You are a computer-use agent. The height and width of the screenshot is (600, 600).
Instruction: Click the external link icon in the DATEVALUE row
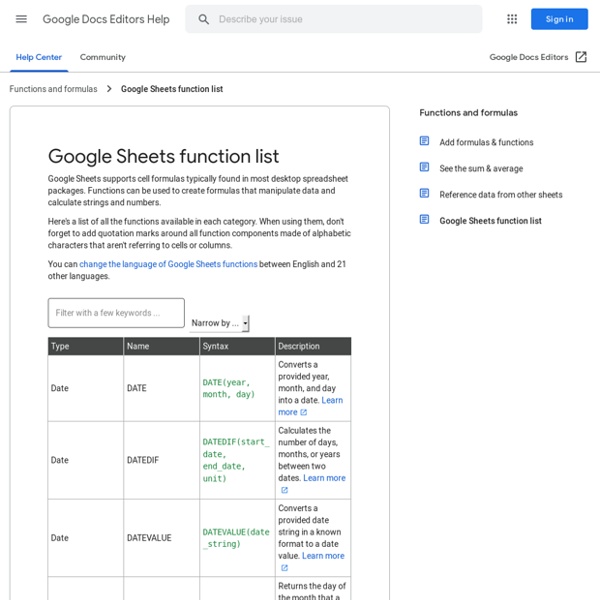point(284,568)
